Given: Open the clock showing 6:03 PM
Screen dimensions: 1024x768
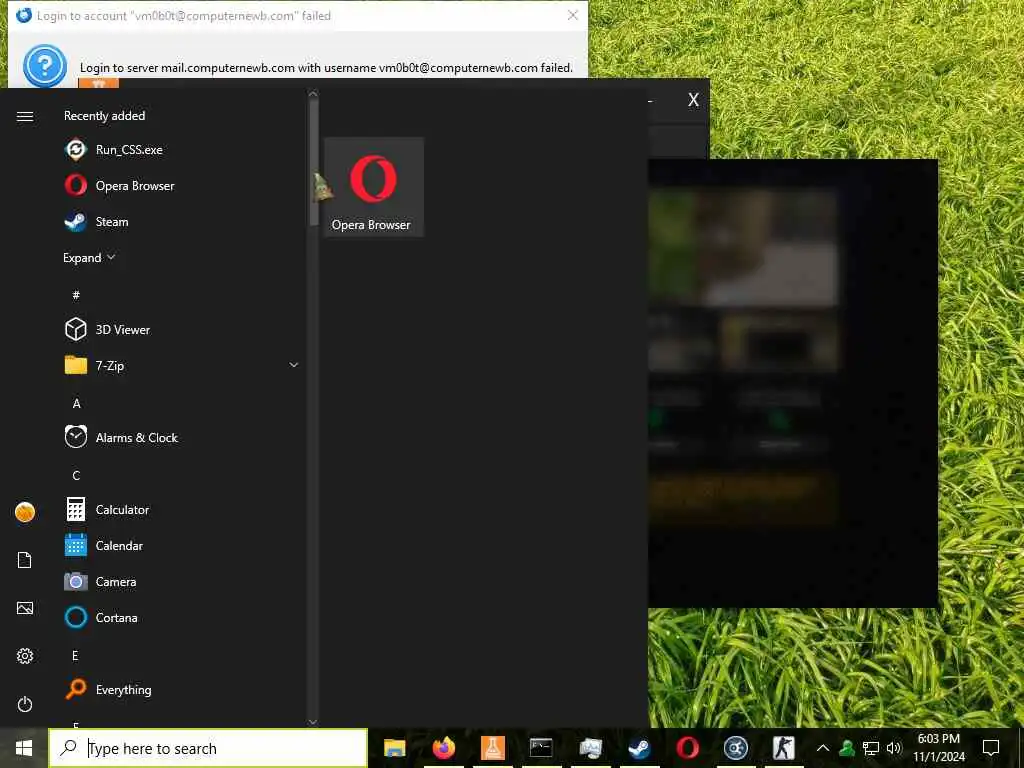Looking at the screenshot, I should [x=938, y=748].
